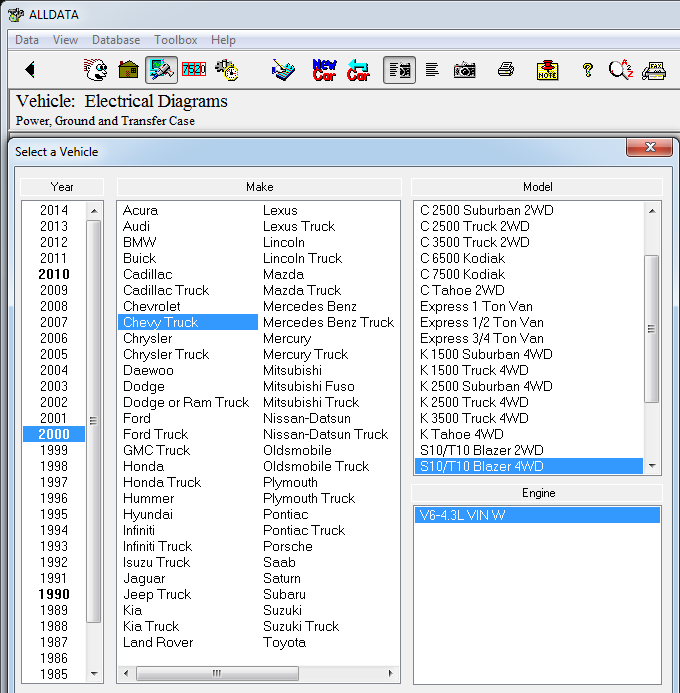Click the ALLDATA title bar app icon
Viewport: 680px width, 693px height.
point(16,15)
